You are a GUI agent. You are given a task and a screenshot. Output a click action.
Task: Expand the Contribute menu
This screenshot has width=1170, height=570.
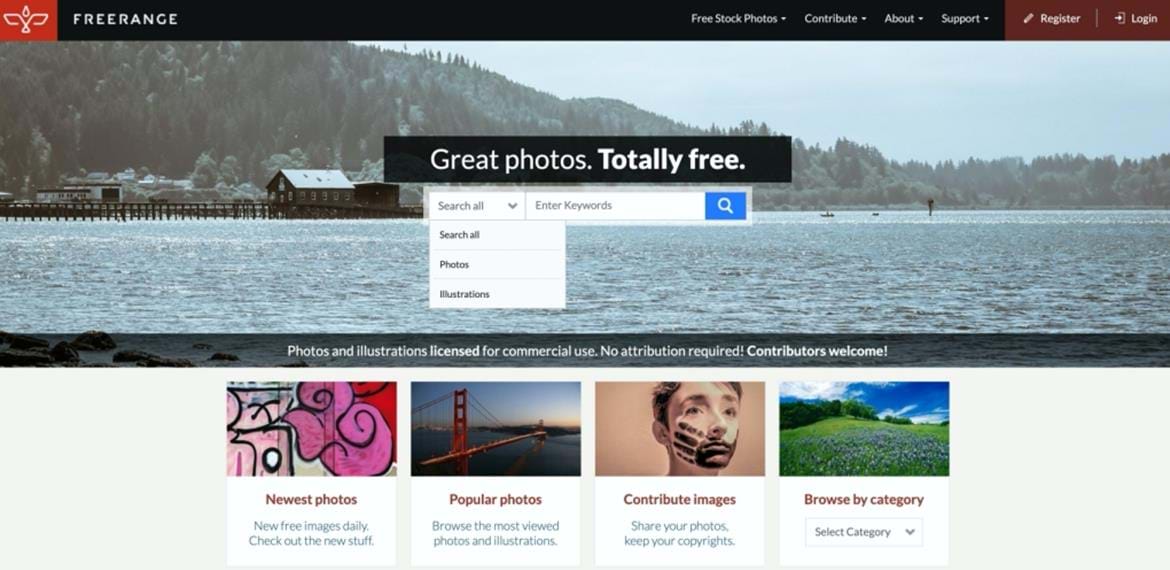[x=835, y=19]
